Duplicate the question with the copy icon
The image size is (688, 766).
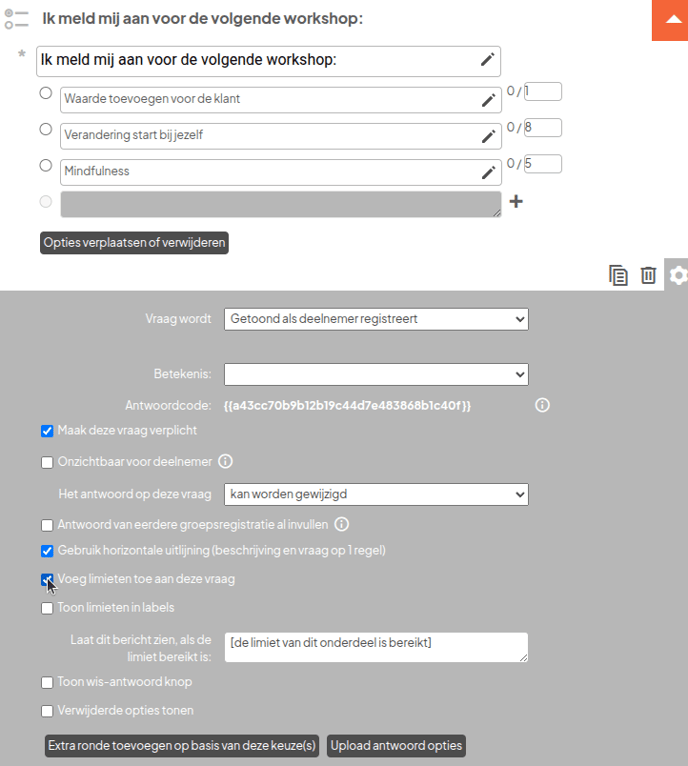pos(618,275)
